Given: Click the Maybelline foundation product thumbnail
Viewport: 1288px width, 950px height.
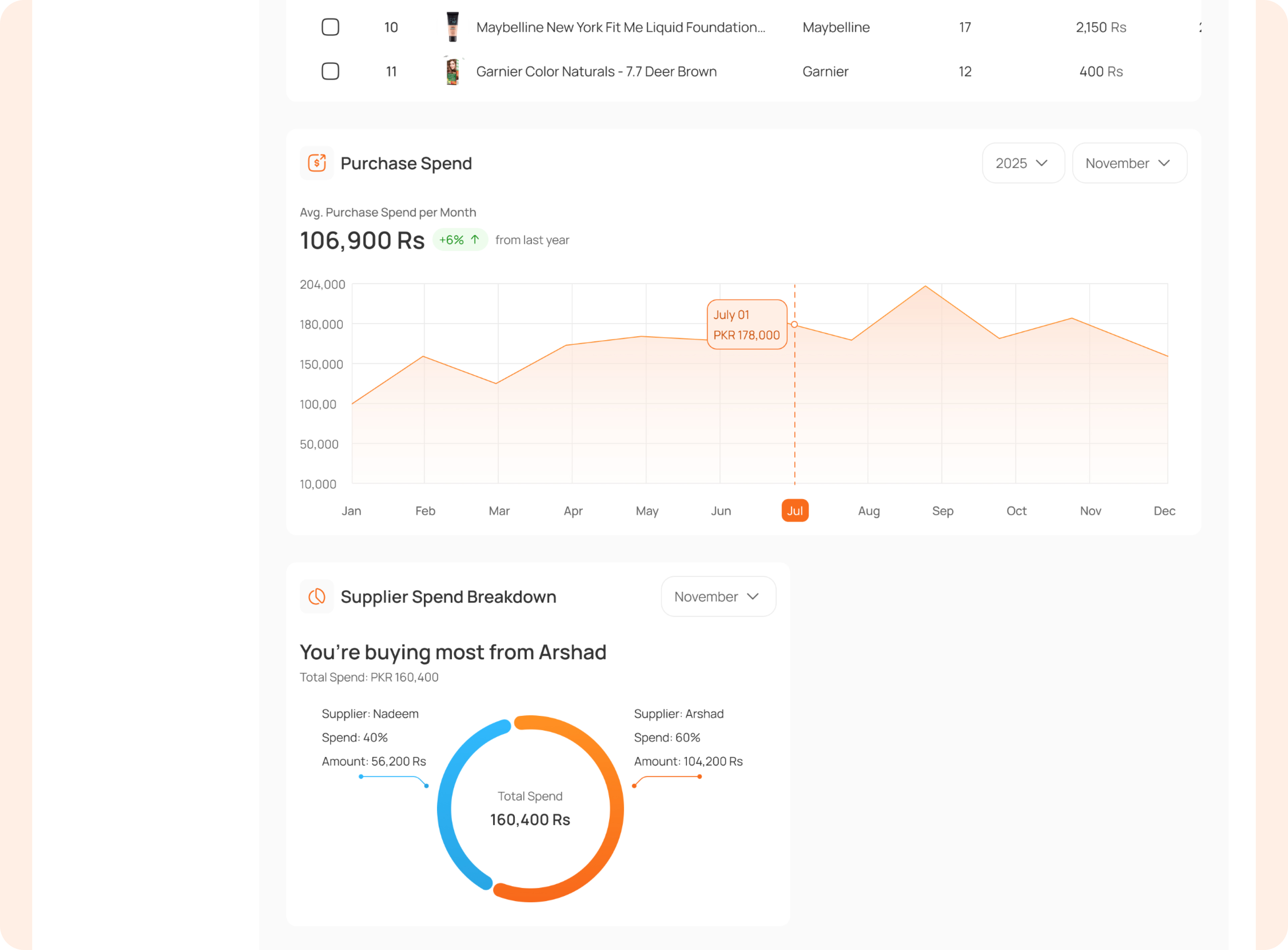Looking at the screenshot, I should tap(452, 27).
